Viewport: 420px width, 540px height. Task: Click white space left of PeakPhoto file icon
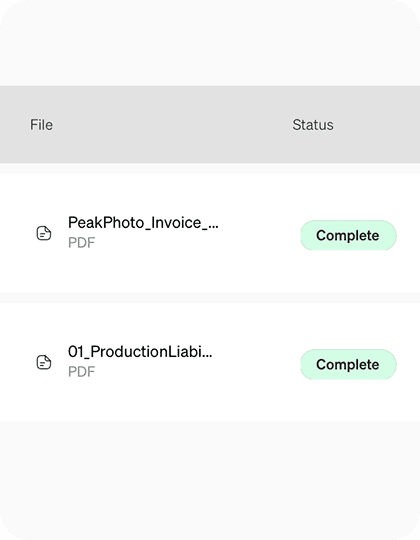(x=18, y=233)
